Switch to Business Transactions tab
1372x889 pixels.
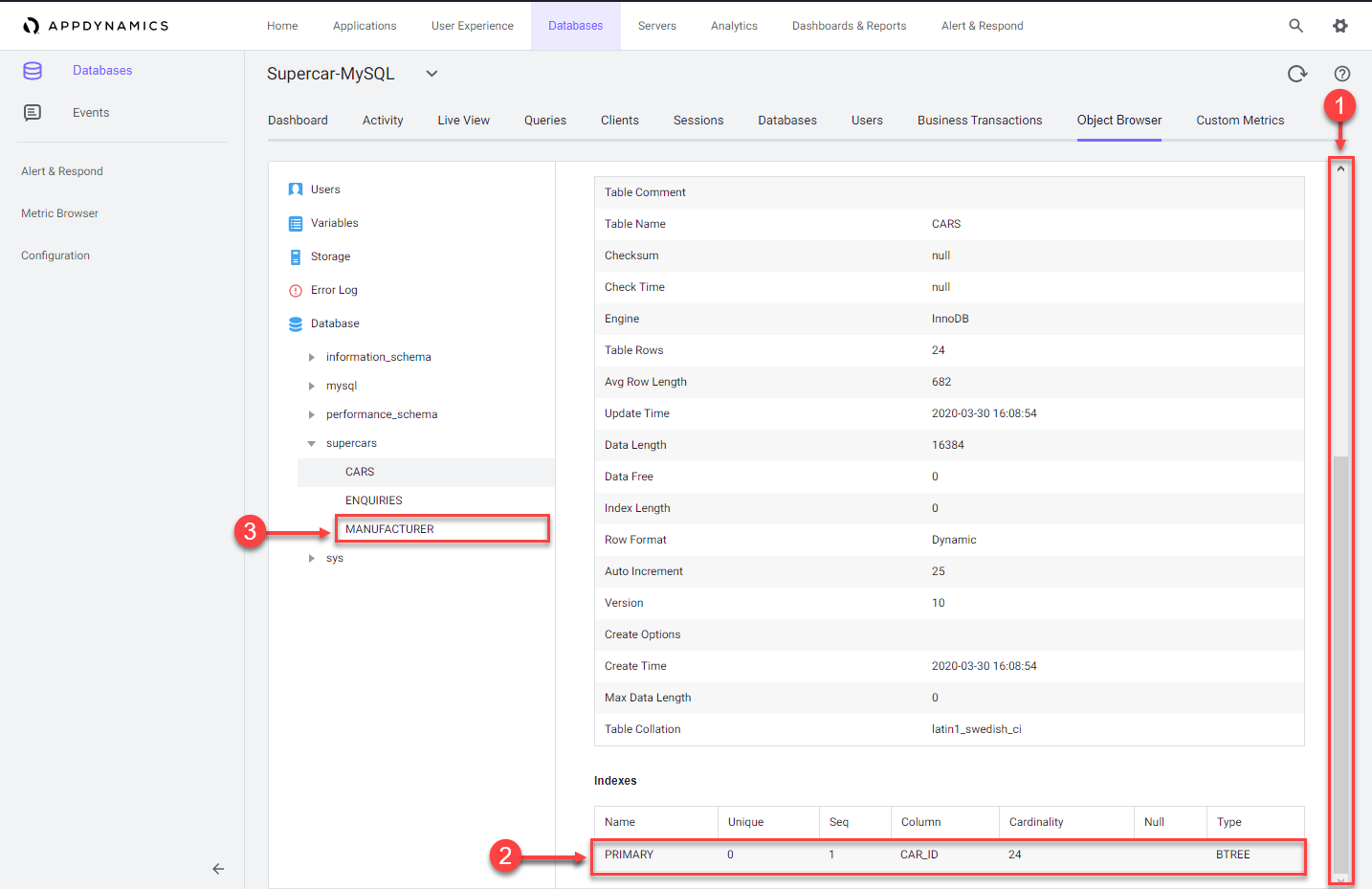[x=980, y=121]
